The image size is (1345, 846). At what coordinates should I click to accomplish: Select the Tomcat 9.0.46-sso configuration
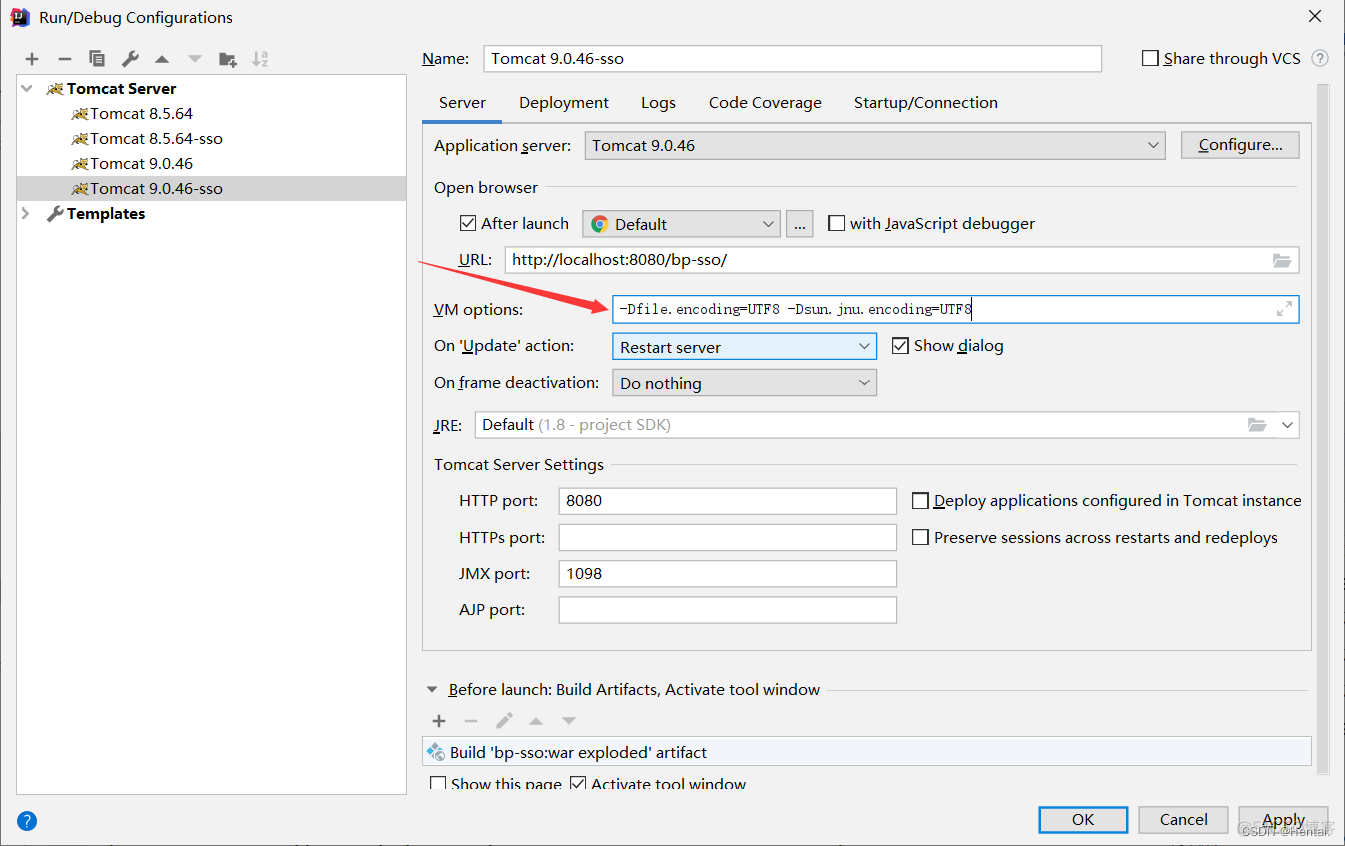tap(212, 189)
